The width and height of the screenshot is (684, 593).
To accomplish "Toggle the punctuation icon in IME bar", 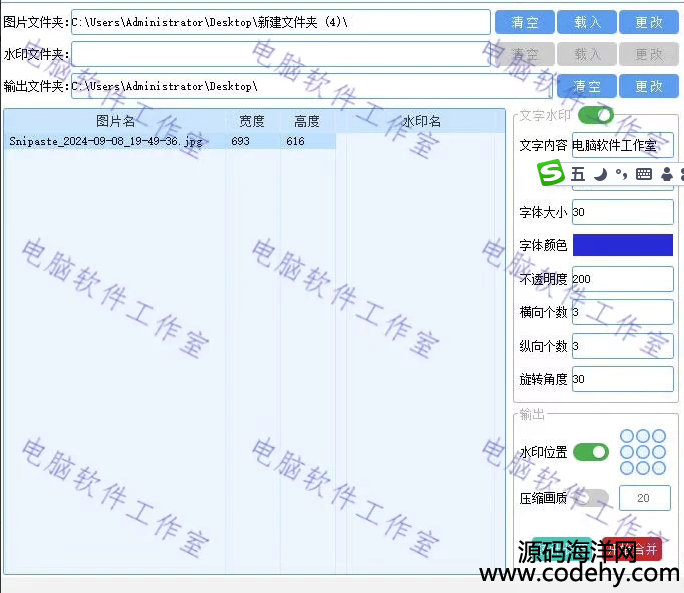I will pyautogui.click(x=621, y=174).
